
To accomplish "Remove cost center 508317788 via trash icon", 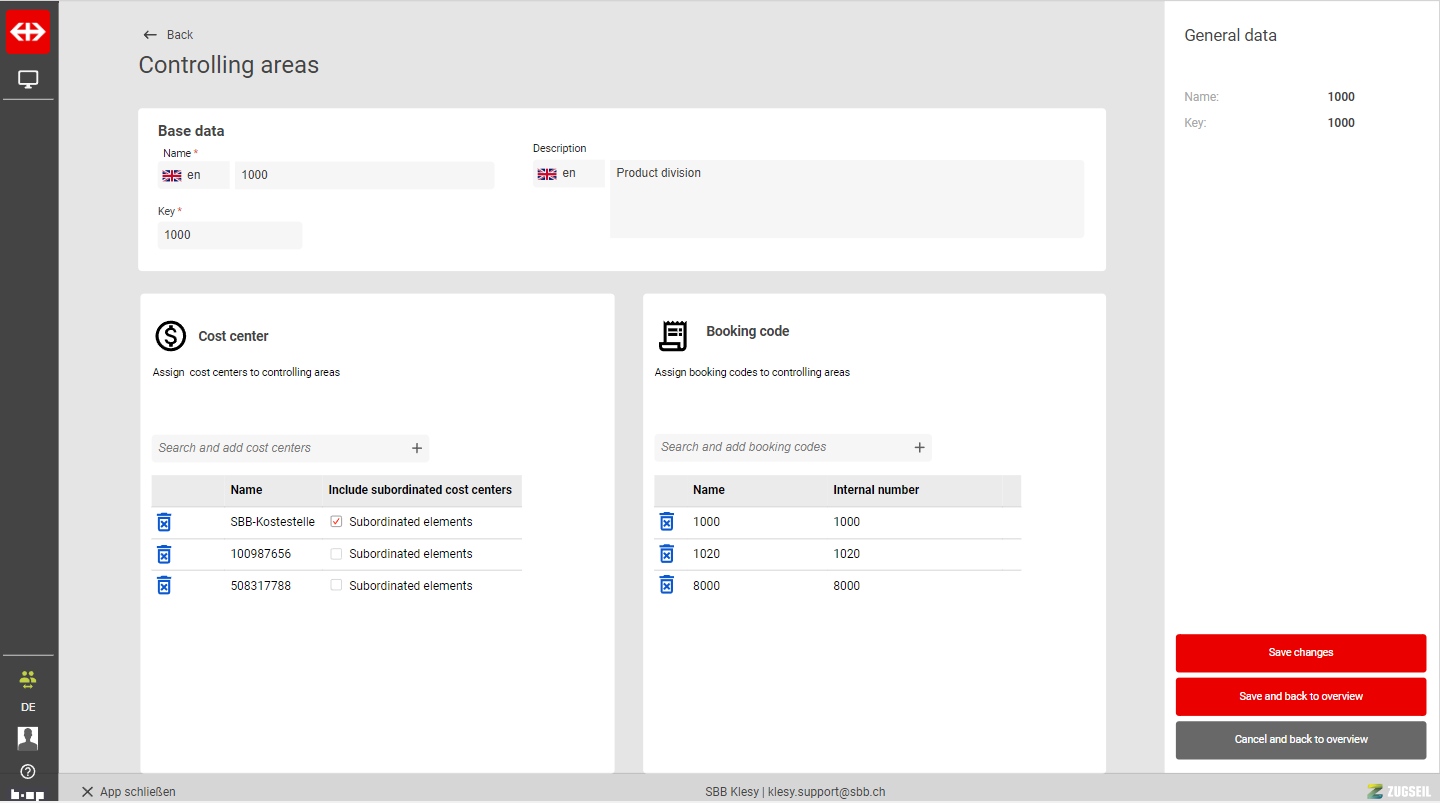I will coord(164,586).
